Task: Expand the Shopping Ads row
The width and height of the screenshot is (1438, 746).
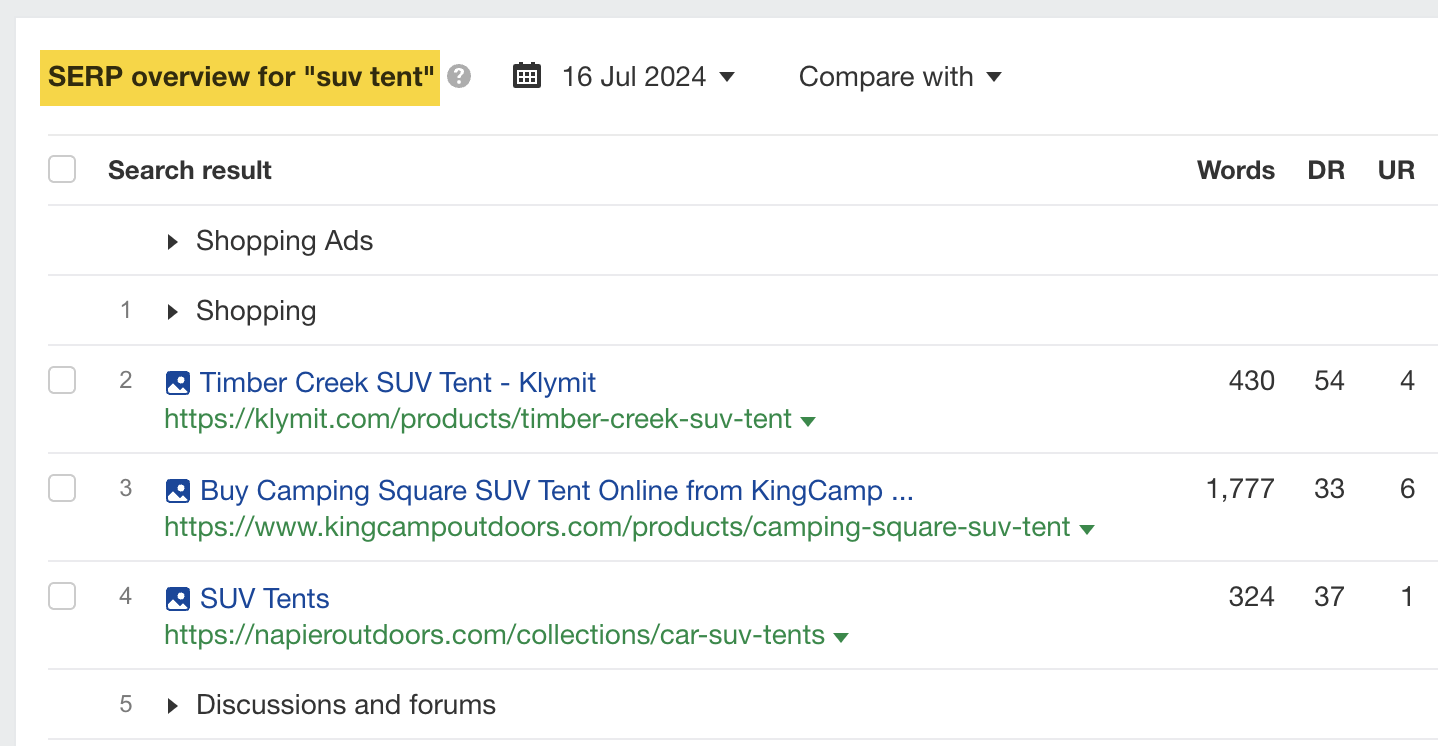Action: pos(173,241)
